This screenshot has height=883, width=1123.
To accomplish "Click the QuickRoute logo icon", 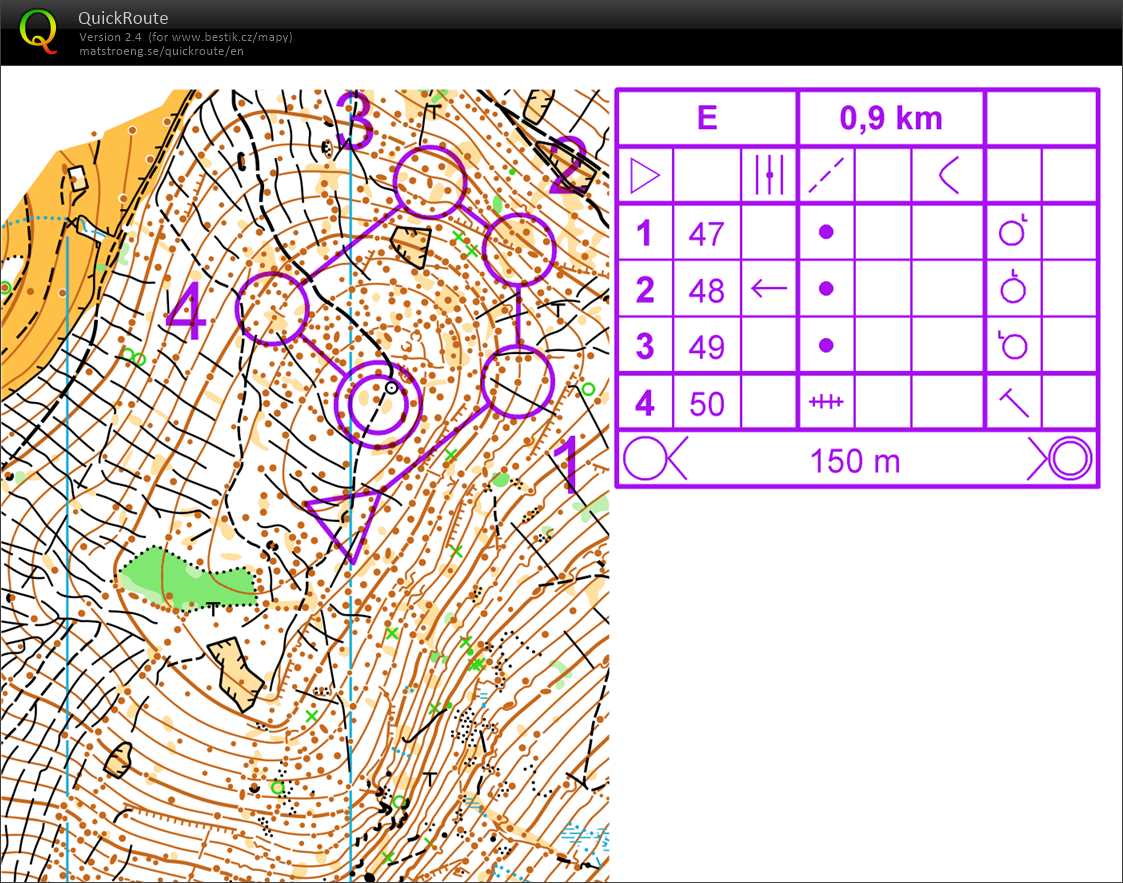I will tap(38, 30).
